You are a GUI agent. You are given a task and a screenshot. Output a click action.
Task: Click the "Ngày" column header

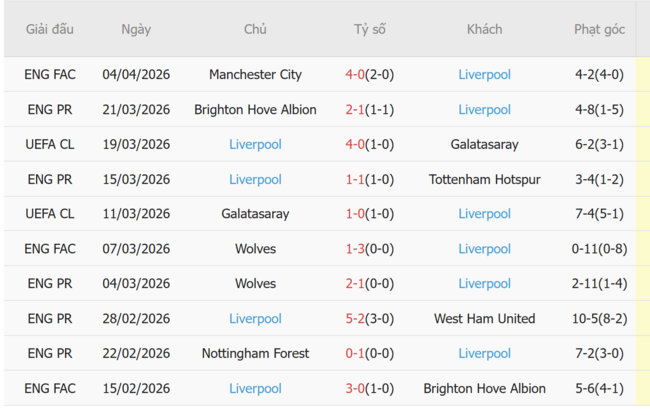click(x=136, y=30)
